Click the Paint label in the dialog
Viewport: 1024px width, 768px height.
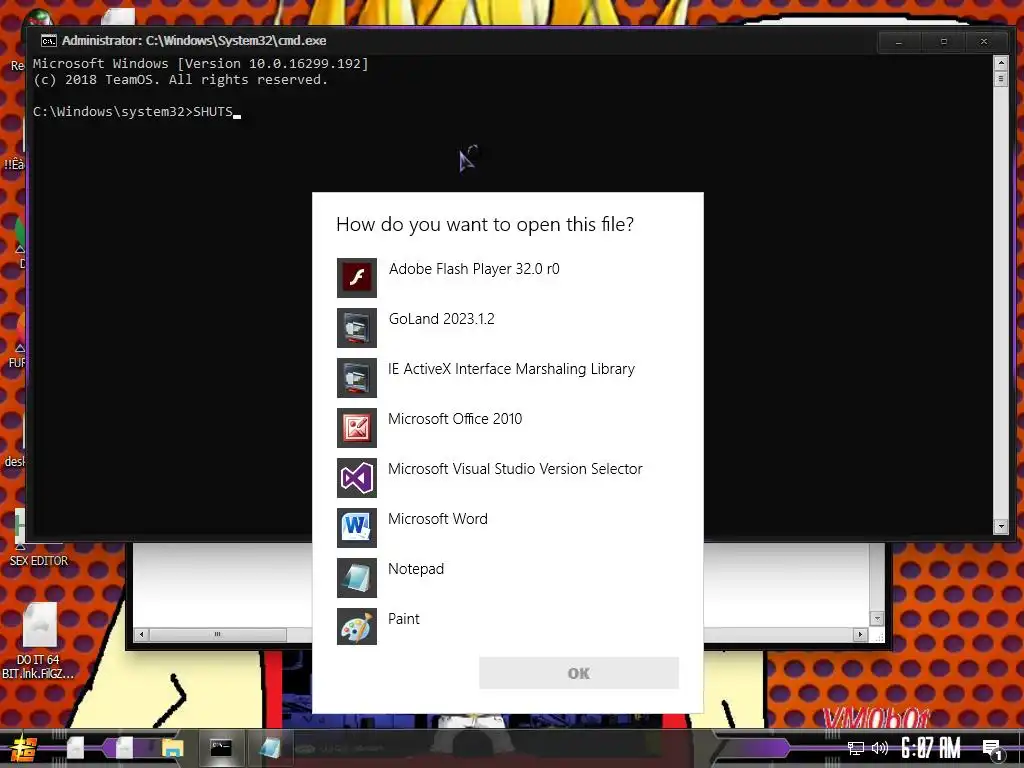click(404, 619)
